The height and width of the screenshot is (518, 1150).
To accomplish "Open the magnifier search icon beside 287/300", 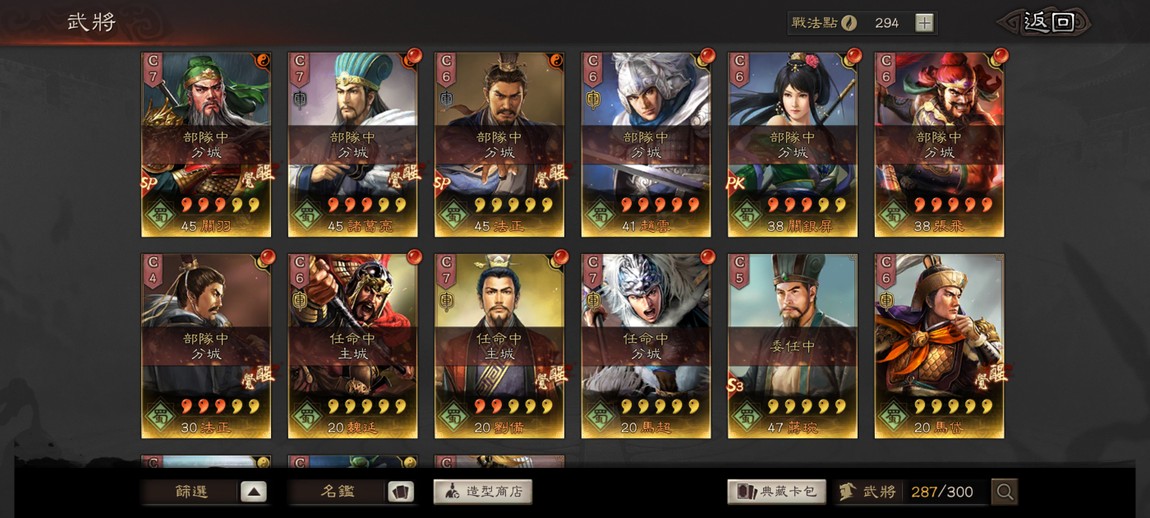I will (x=1004, y=492).
